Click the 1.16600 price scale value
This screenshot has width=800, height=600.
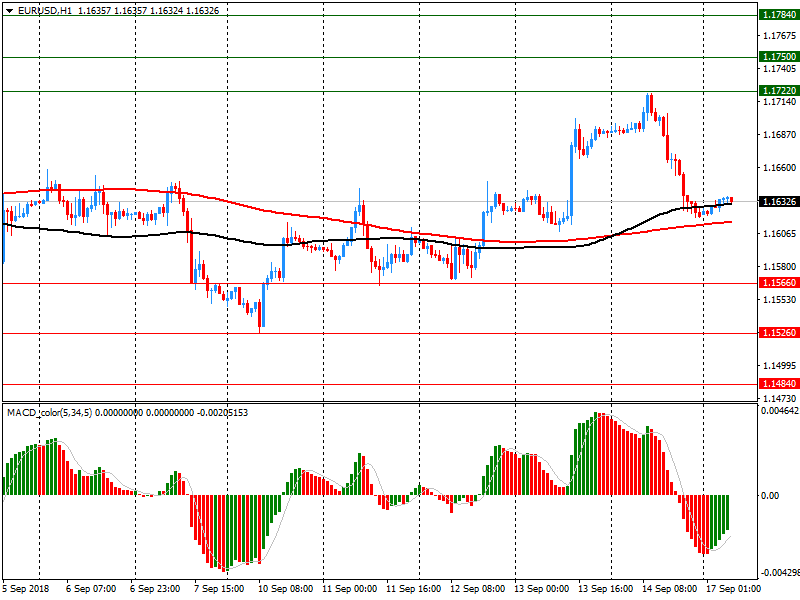tap(779, 168)
